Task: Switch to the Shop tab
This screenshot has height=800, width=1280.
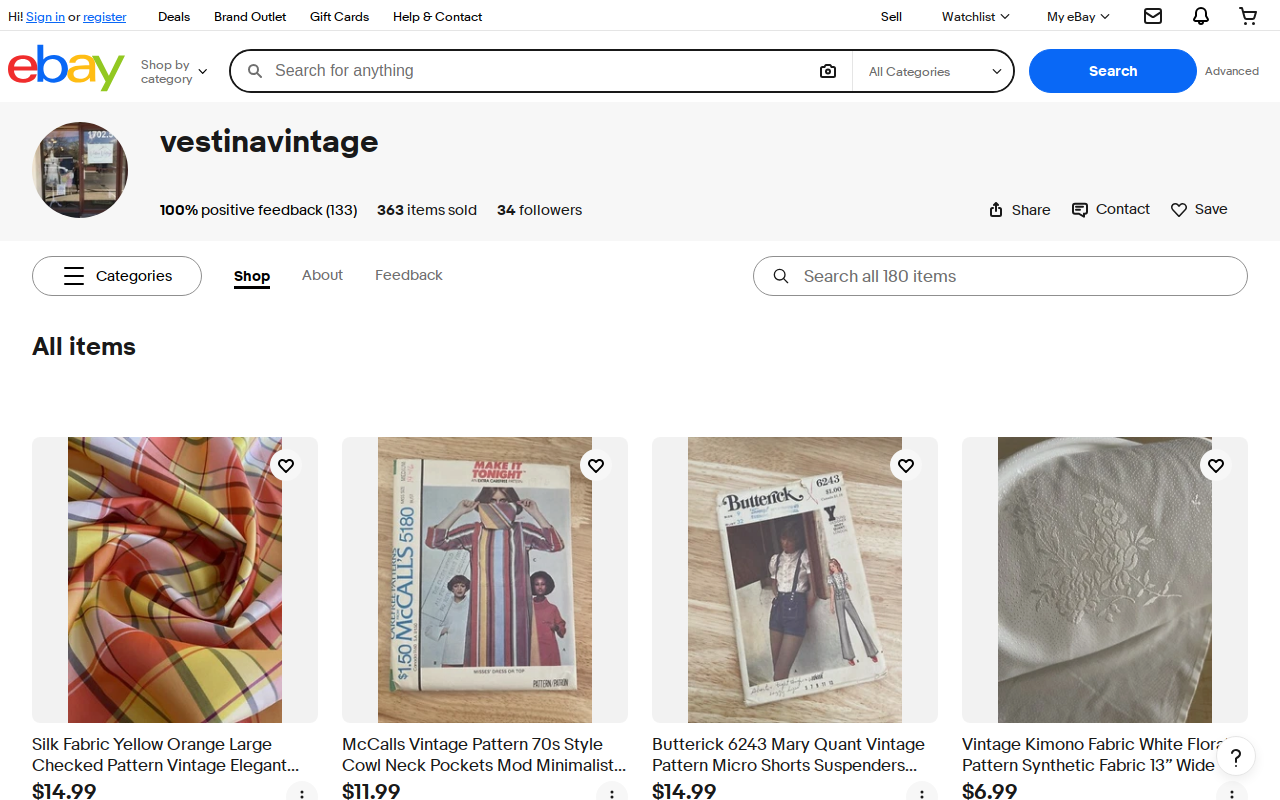Action: 252,276
